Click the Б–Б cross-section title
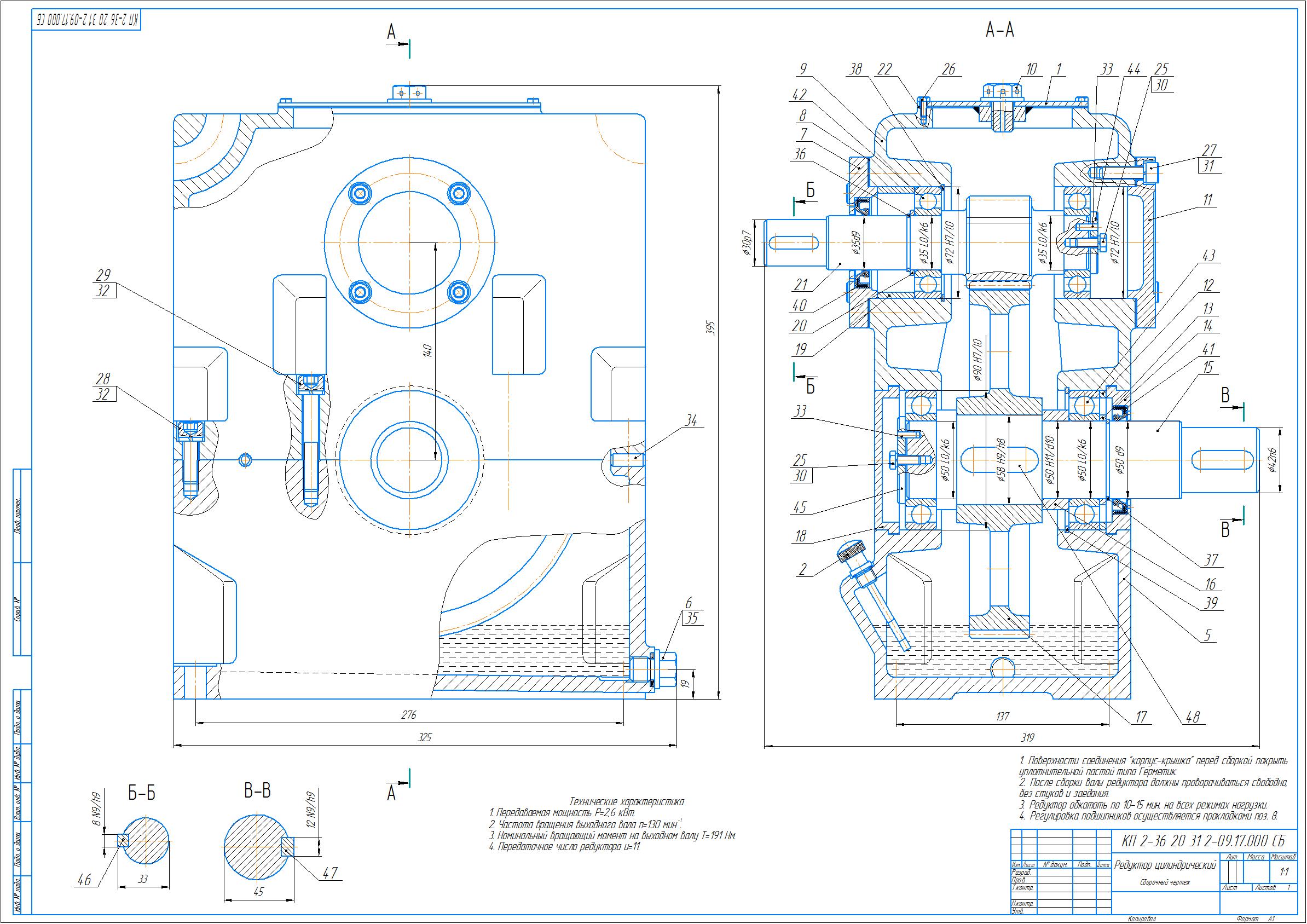Image resolution: width=1307 pixels, height=924 pixels. (142, 794)
